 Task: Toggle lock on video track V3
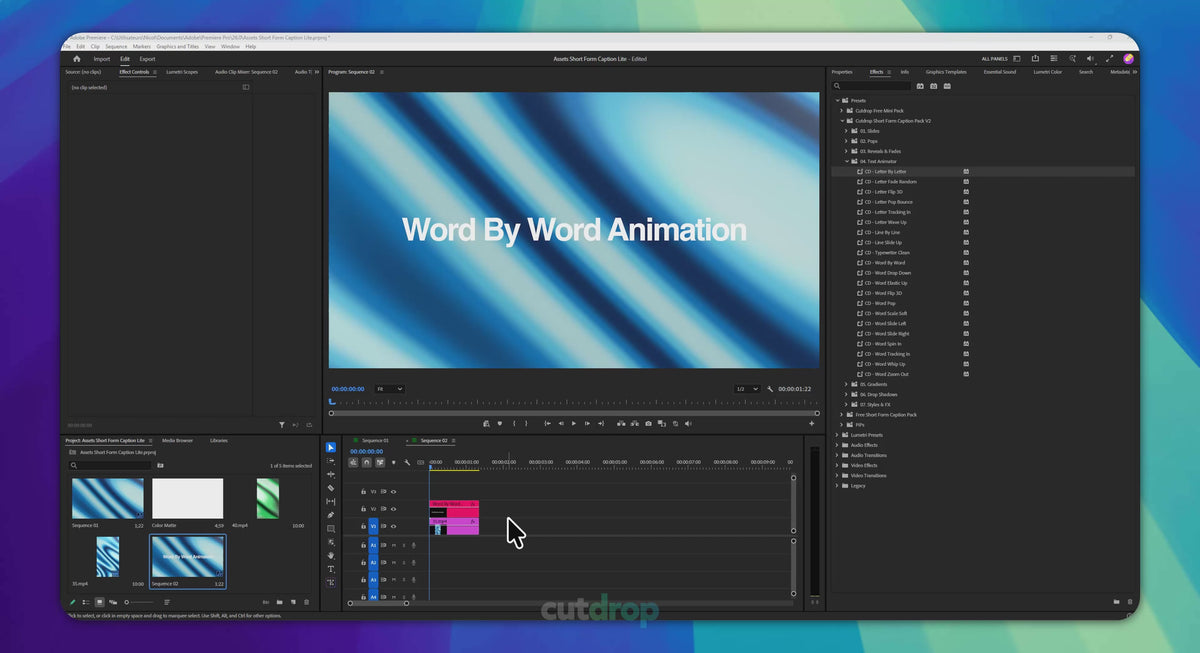point(363,492)
